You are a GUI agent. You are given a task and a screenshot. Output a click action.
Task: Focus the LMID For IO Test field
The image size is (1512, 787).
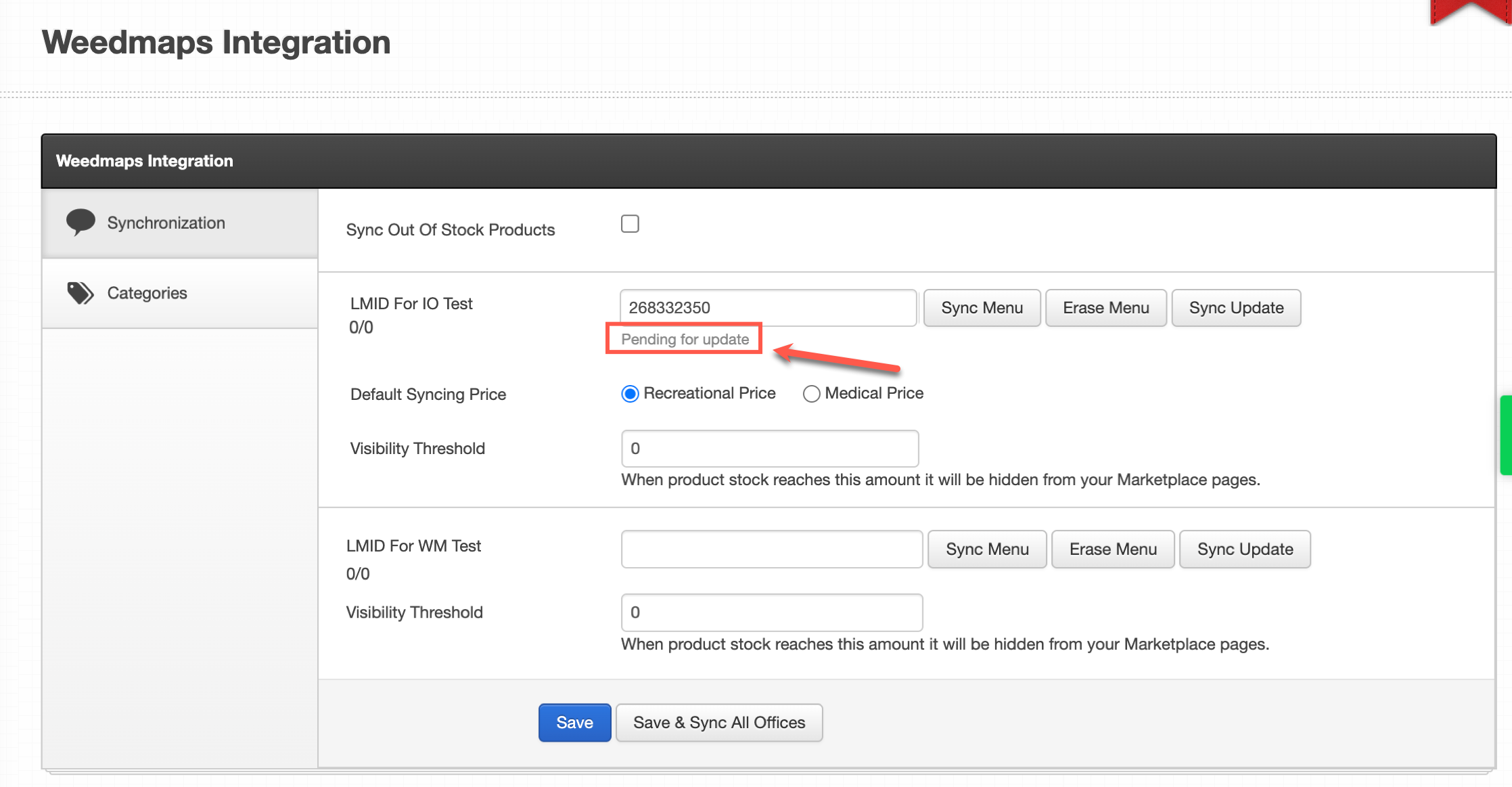coord(768,308)
